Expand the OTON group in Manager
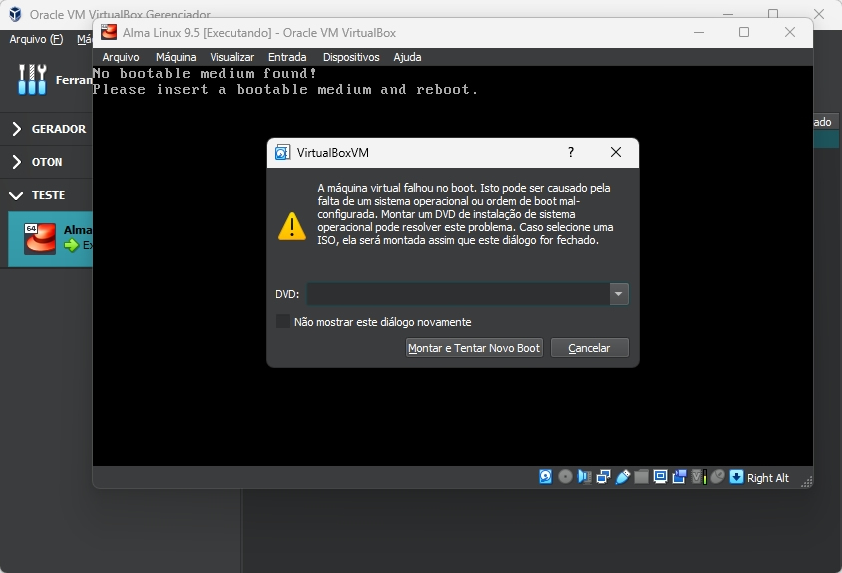The image size is (842, 573). [x=17, y=162]
